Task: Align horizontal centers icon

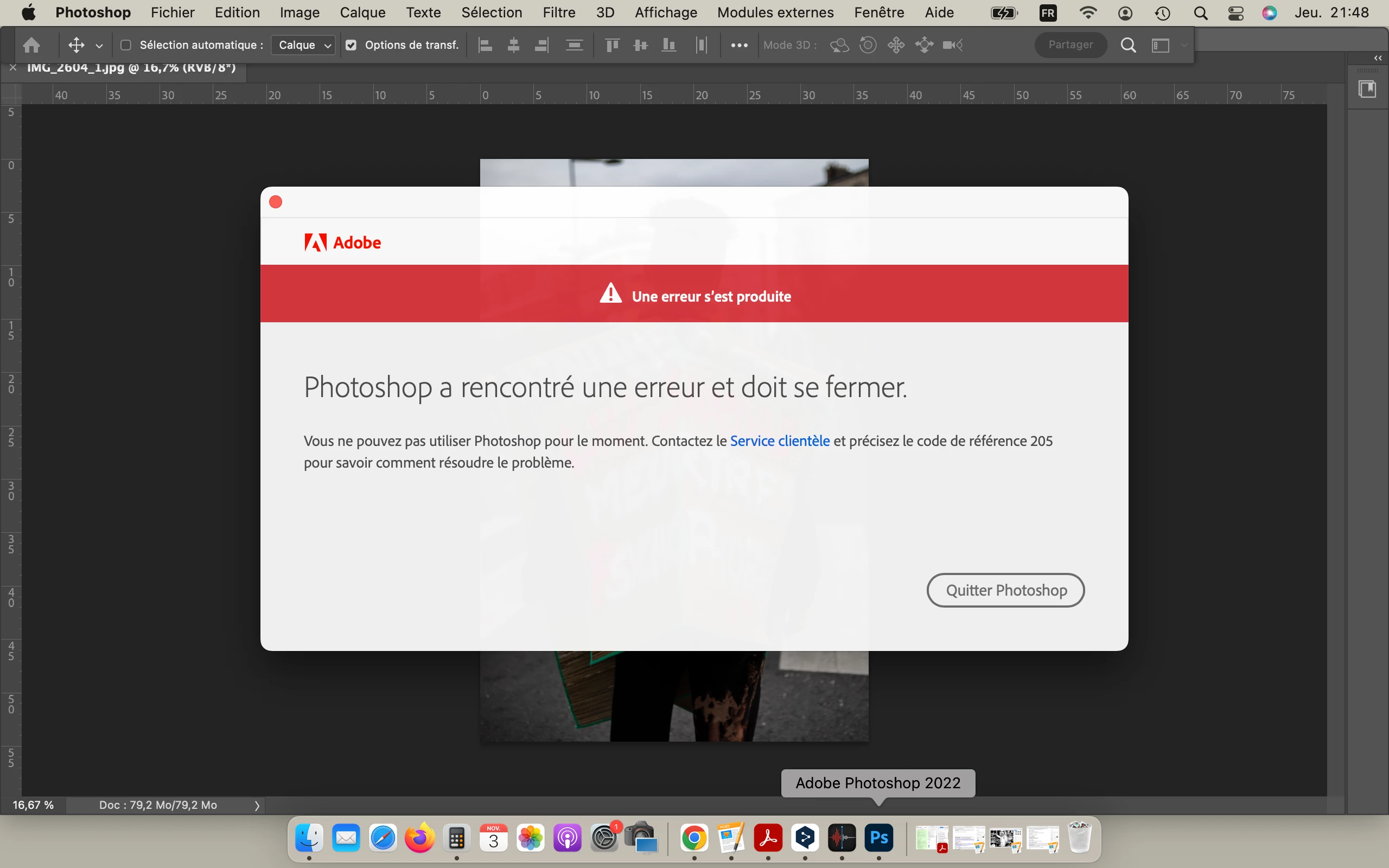Action: (514, 45)
